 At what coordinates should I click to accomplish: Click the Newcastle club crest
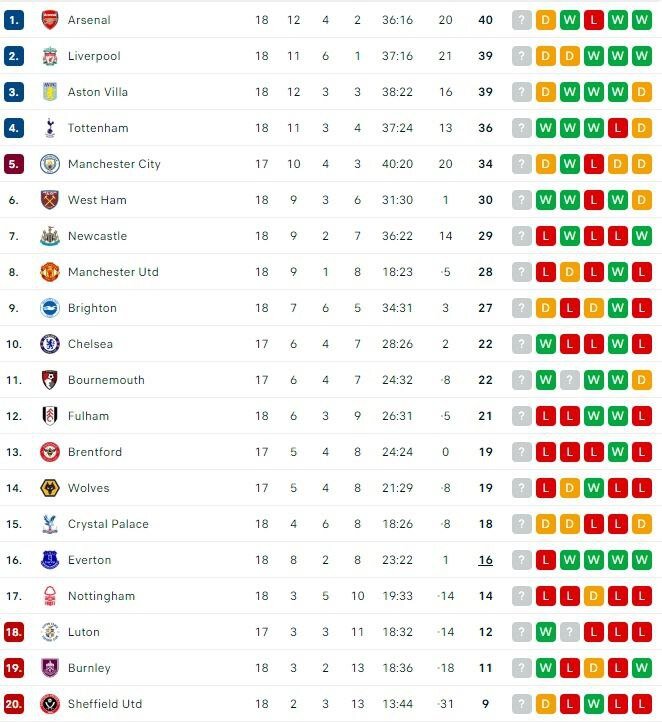point(50,236)
